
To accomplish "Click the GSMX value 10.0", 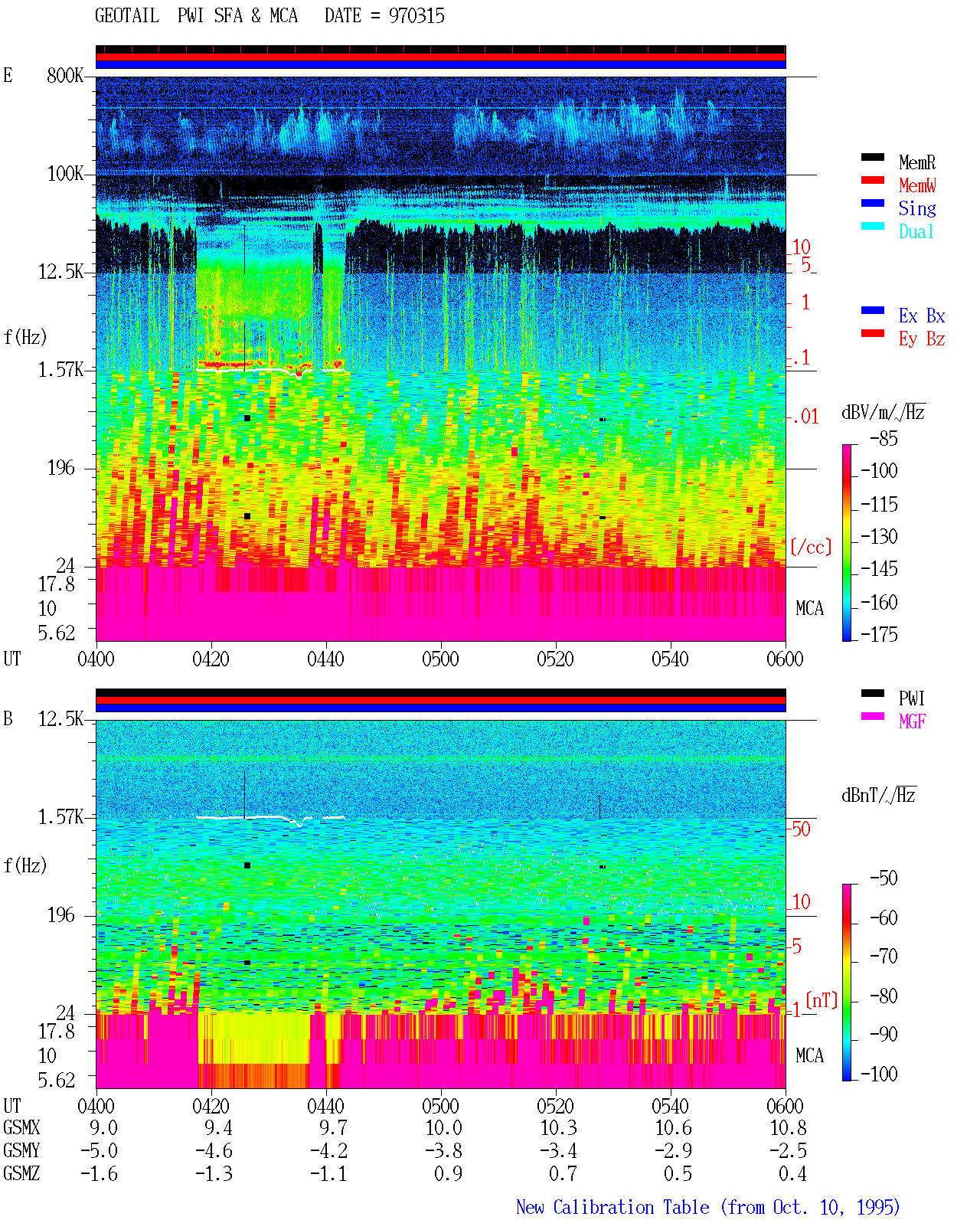I will [x=444, y=1128].
